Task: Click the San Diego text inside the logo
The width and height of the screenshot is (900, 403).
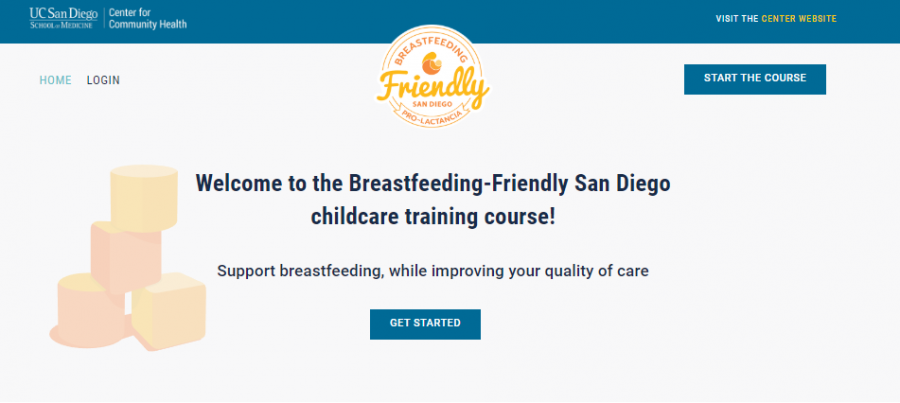Action: click(x=434, y=106)
